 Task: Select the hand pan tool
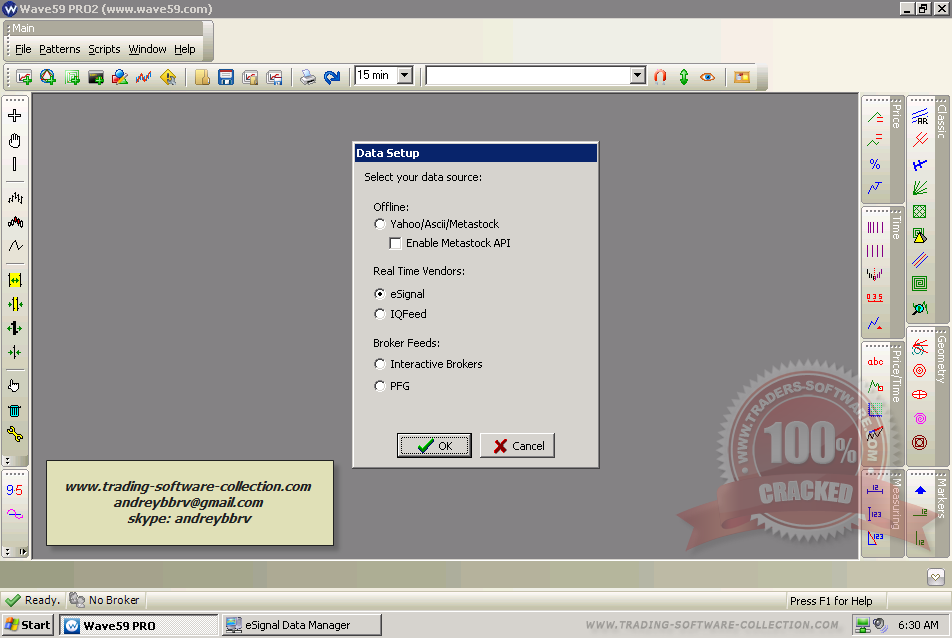(x=14, y=141)
